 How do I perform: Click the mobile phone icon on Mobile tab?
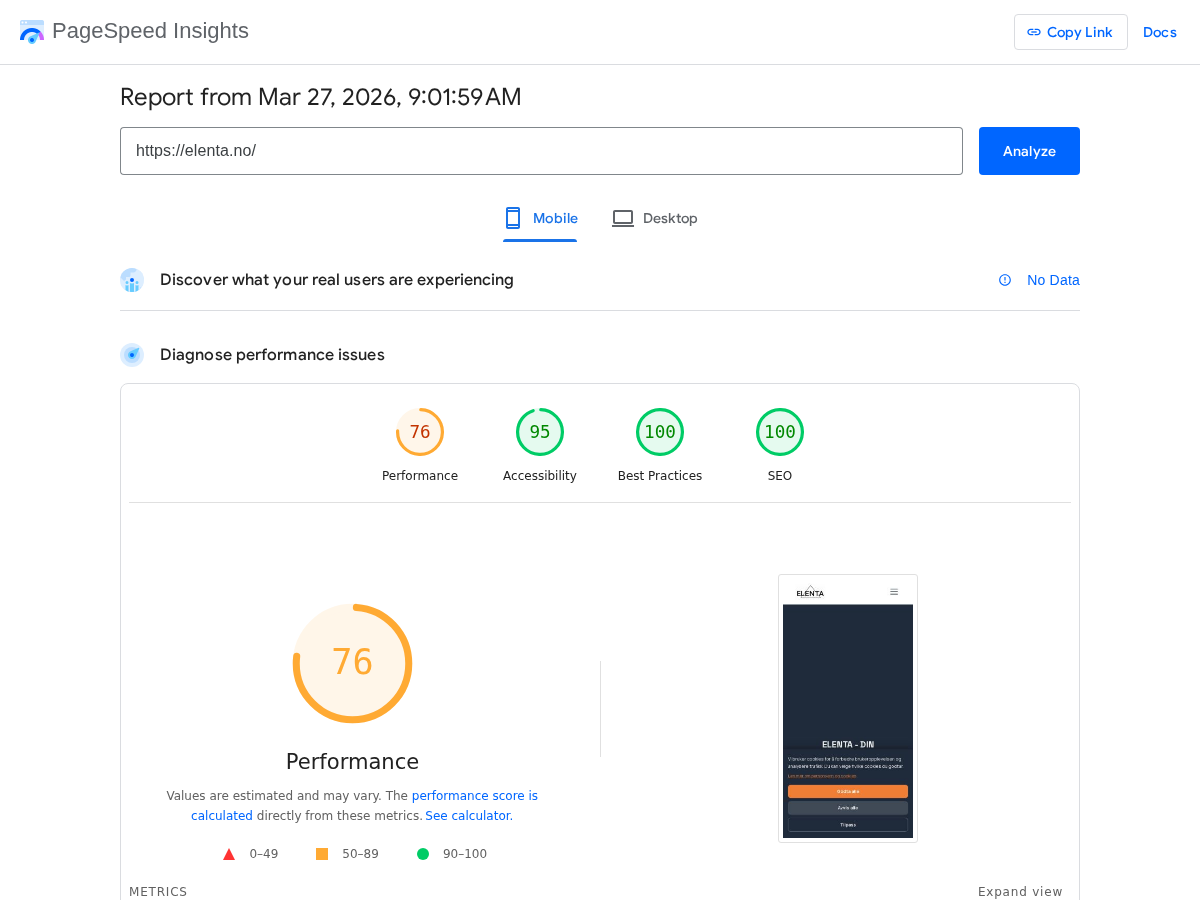(x=512, y=217)
